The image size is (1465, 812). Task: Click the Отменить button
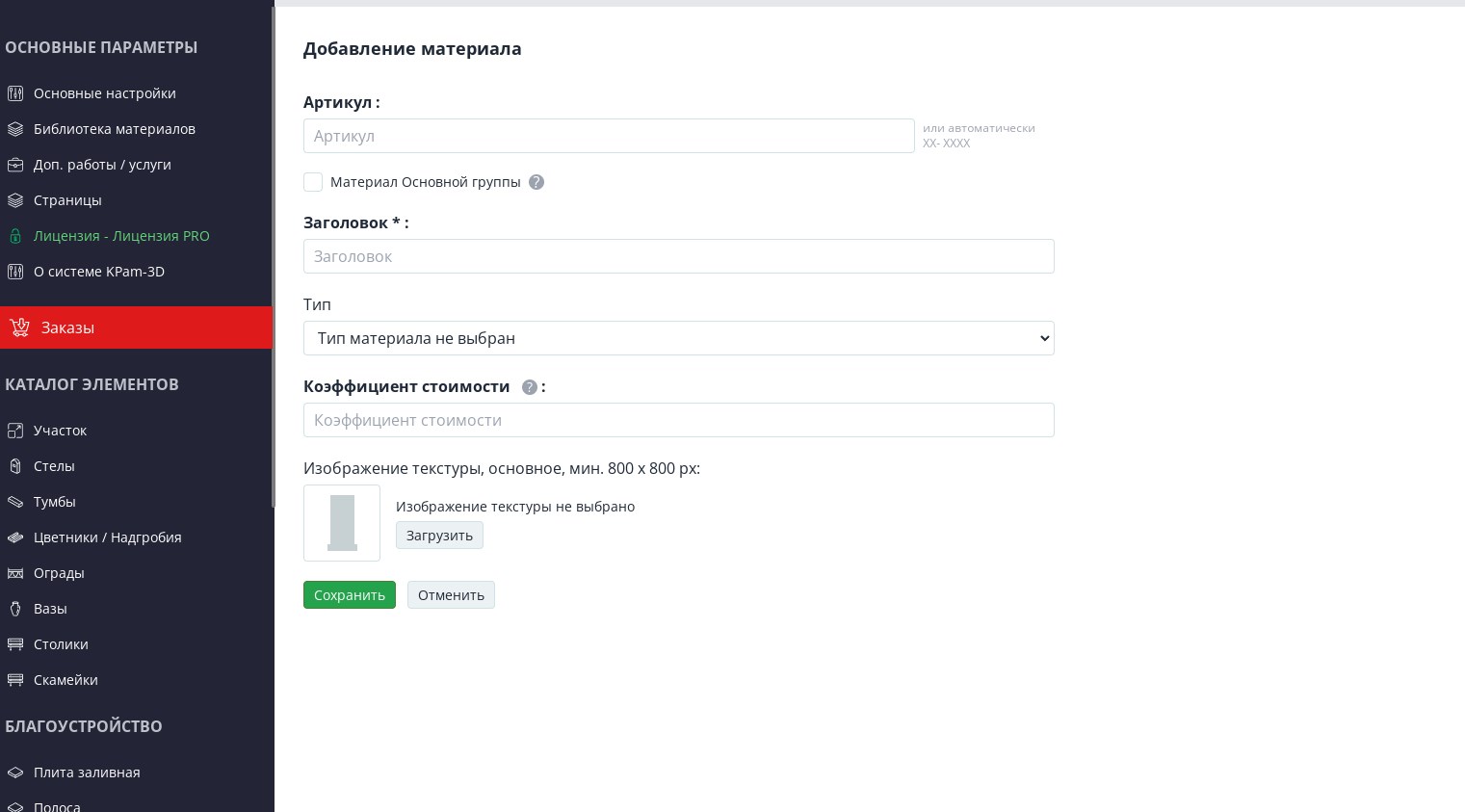(x=451, y=595)
